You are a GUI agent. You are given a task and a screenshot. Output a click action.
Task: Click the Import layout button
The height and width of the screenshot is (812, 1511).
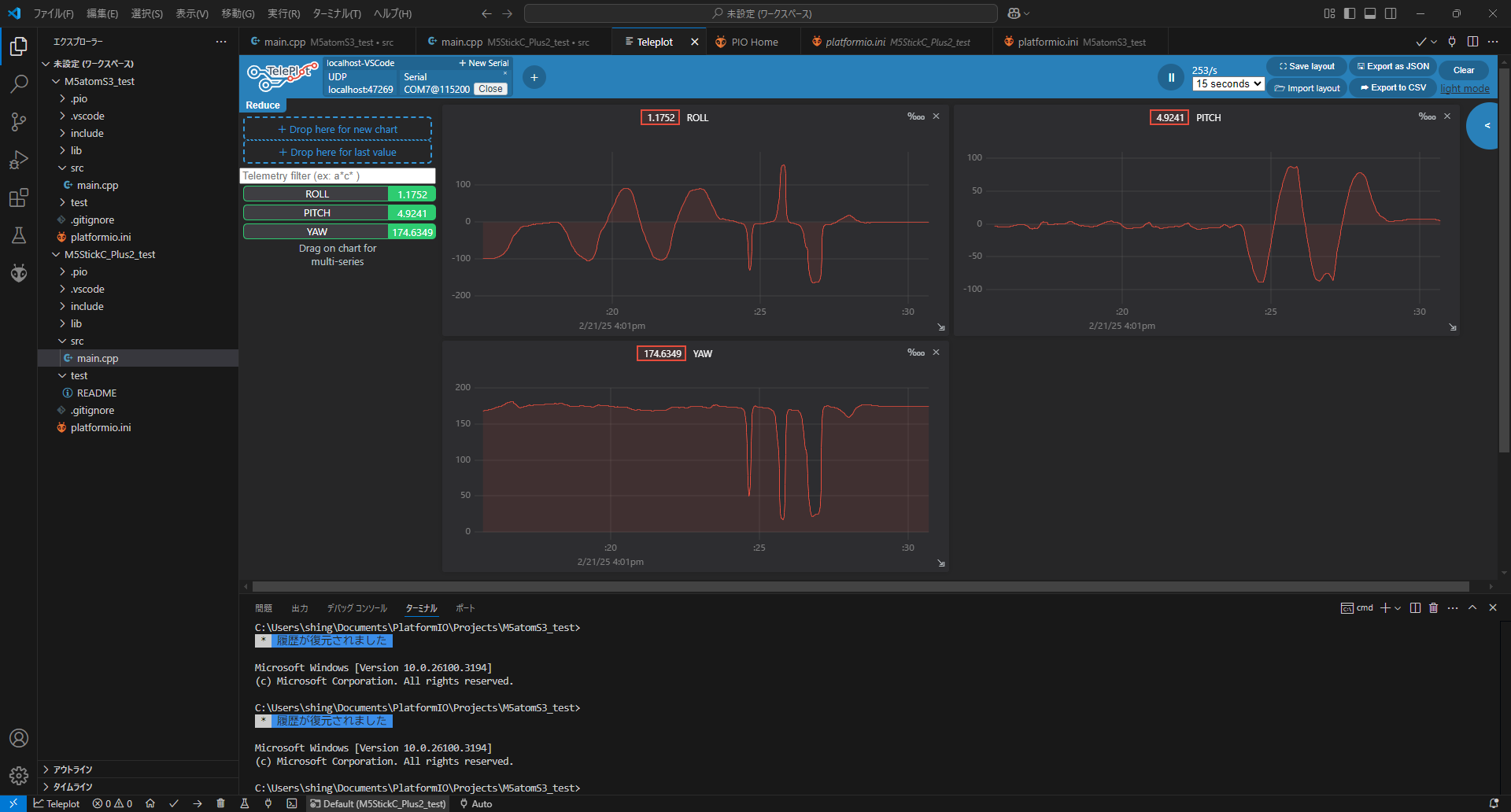(1306, 87)
